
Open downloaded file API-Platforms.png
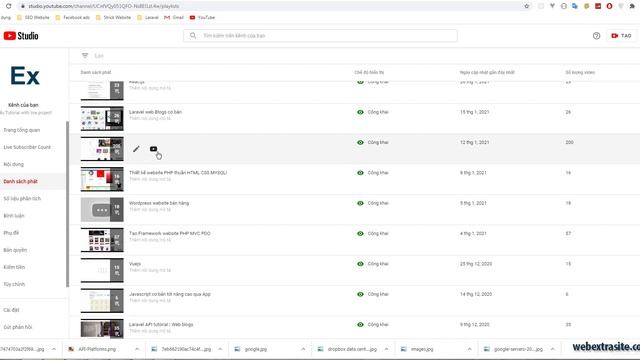pos(97,349)
